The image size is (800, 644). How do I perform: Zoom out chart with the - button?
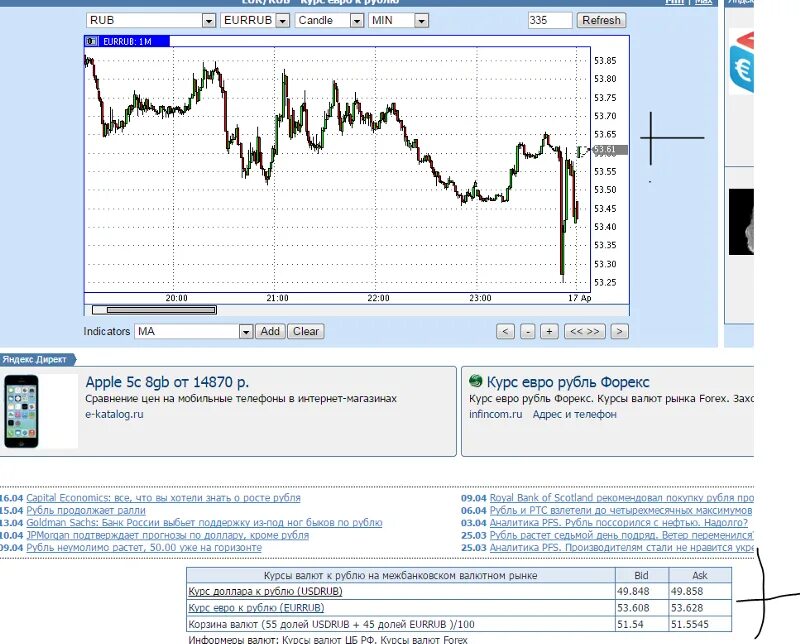pyautogui.click(x=528, y=331)
